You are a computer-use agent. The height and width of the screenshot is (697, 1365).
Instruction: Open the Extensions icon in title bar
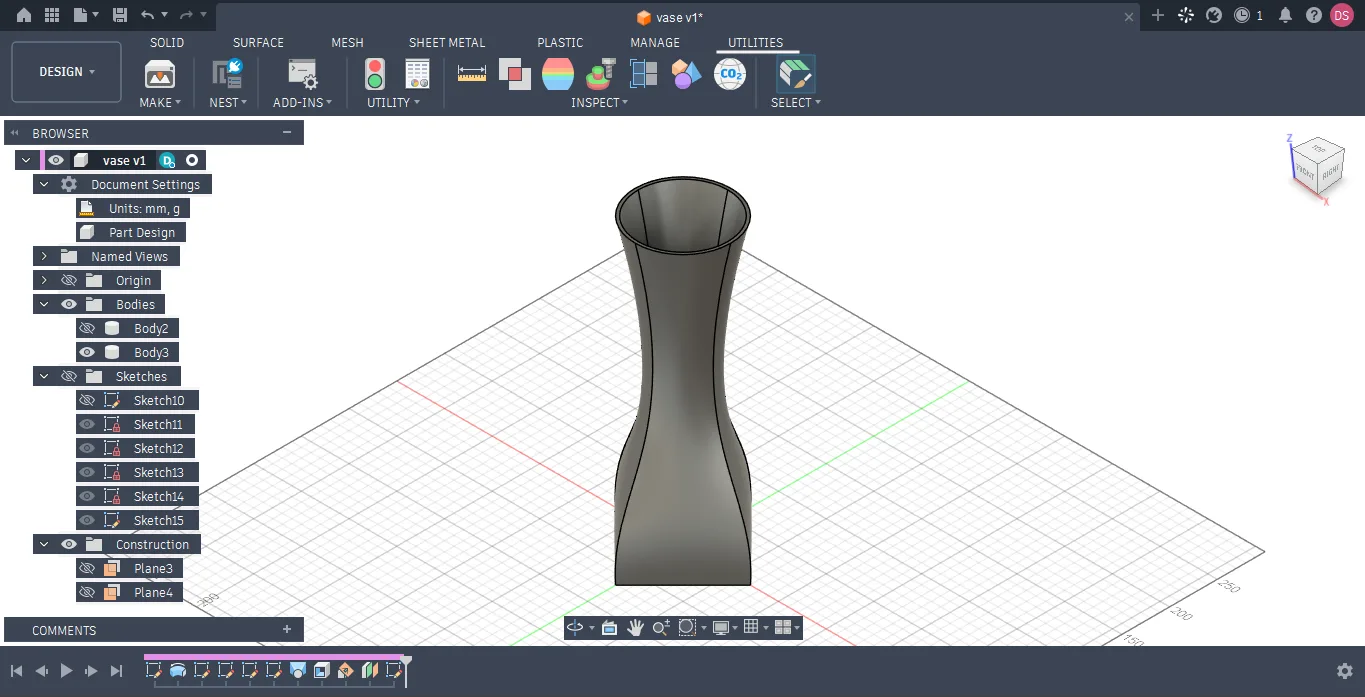(1186, 15)
